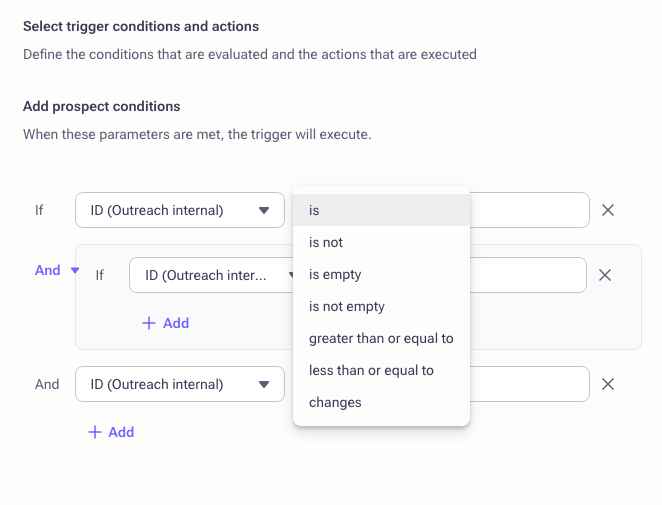662x505 pixels.
Task: Open third ID (Outreach internal) dropdown
Action: point(180,384)
